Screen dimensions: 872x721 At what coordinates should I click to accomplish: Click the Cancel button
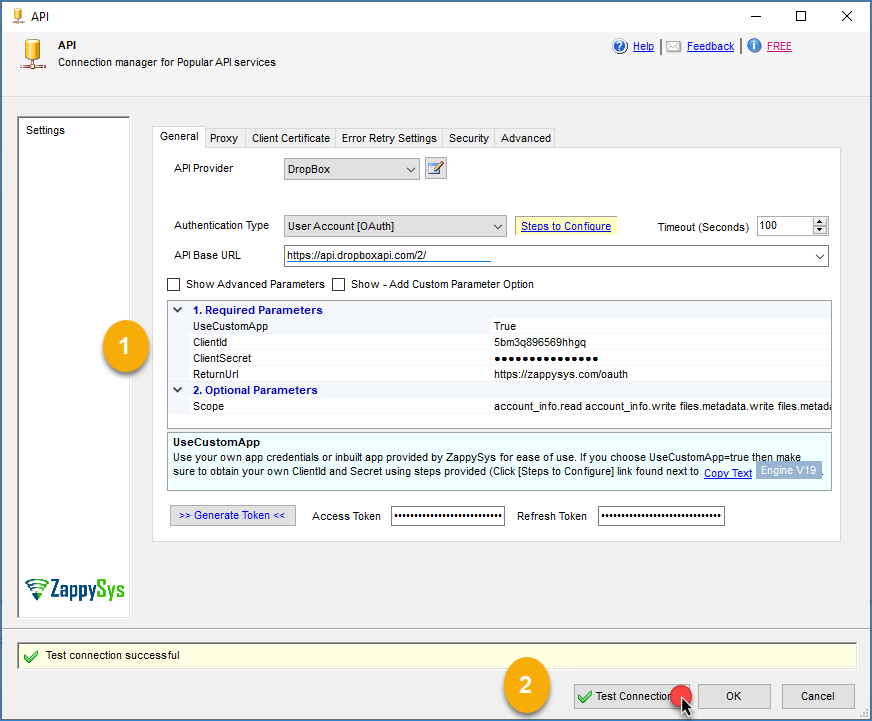pyautogui.click(x=818, y=696)
